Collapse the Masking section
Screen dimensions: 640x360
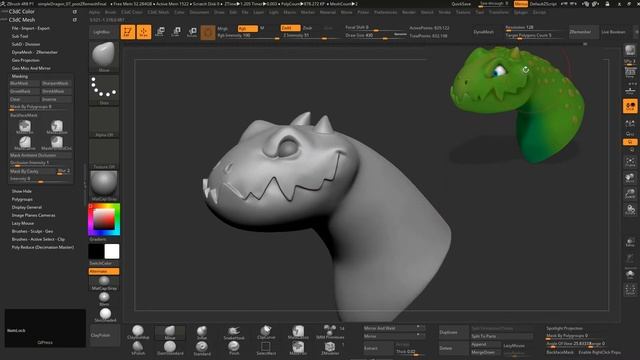point(20,76)
